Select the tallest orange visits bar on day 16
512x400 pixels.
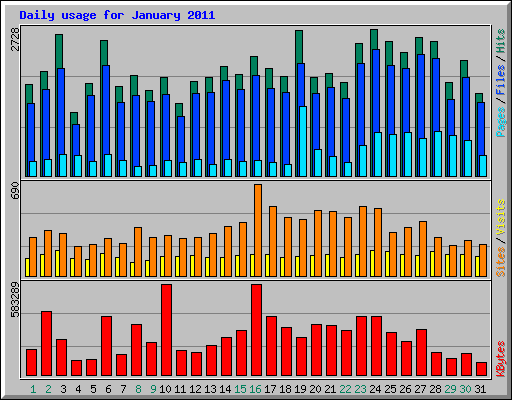coord(258,230)
